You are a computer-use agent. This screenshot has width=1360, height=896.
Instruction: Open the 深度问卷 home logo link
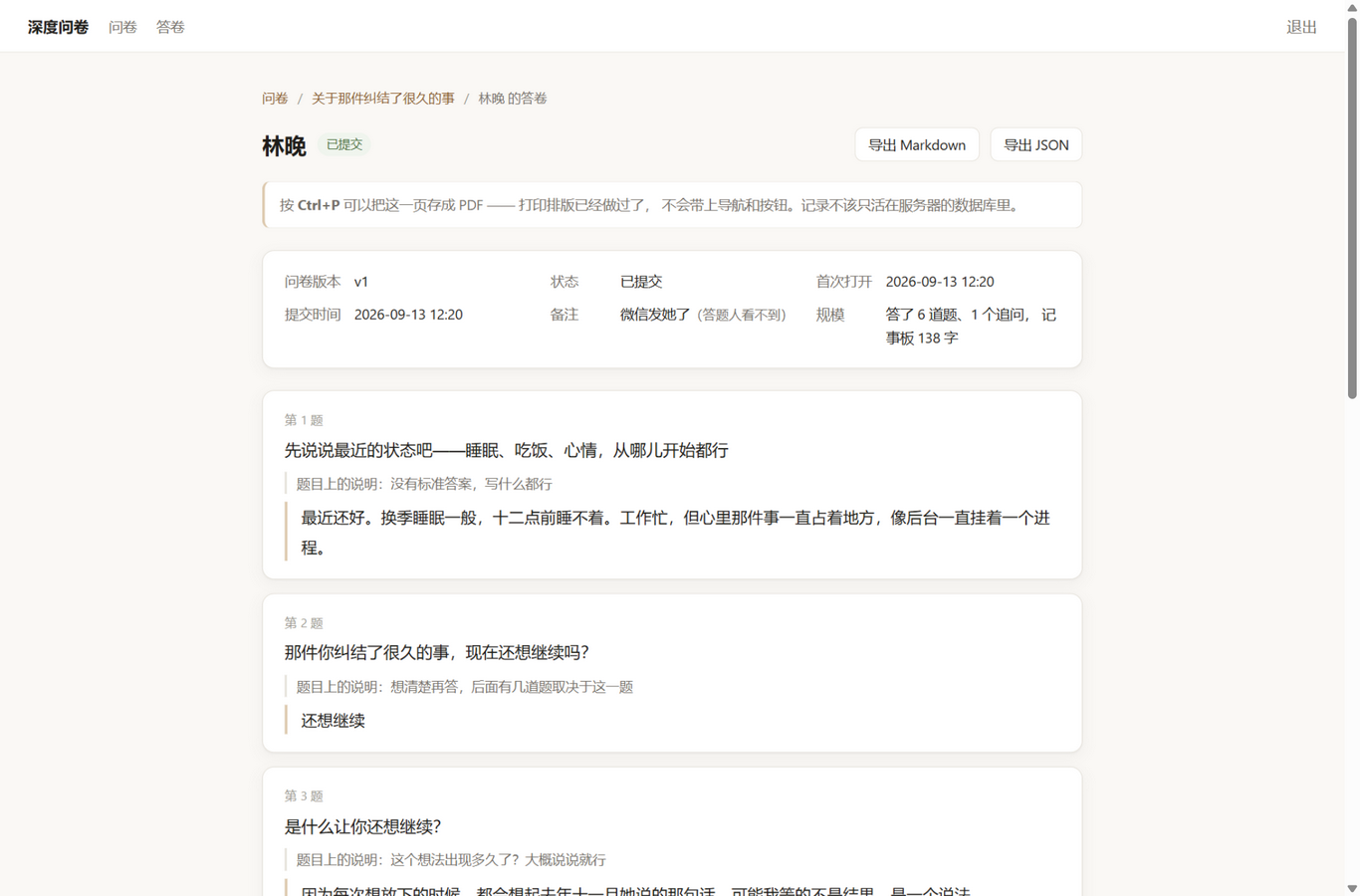point(58,27)
